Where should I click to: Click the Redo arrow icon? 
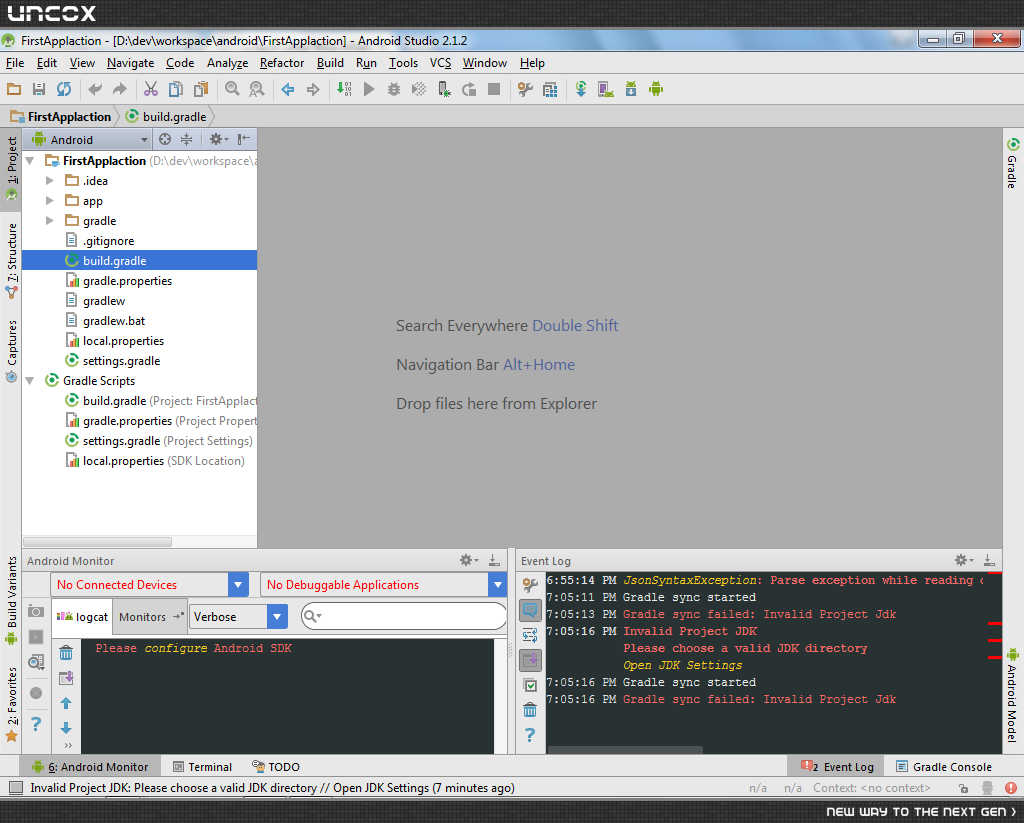(x=120, y=89)
